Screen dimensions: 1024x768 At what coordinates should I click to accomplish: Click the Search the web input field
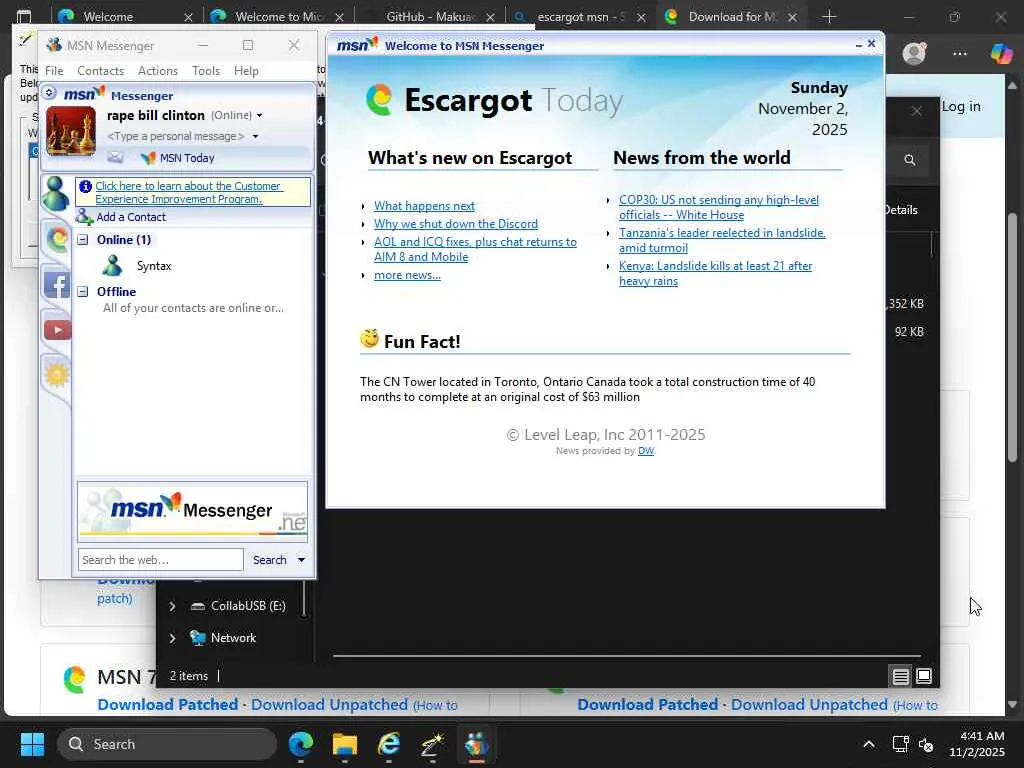(161, 560)
